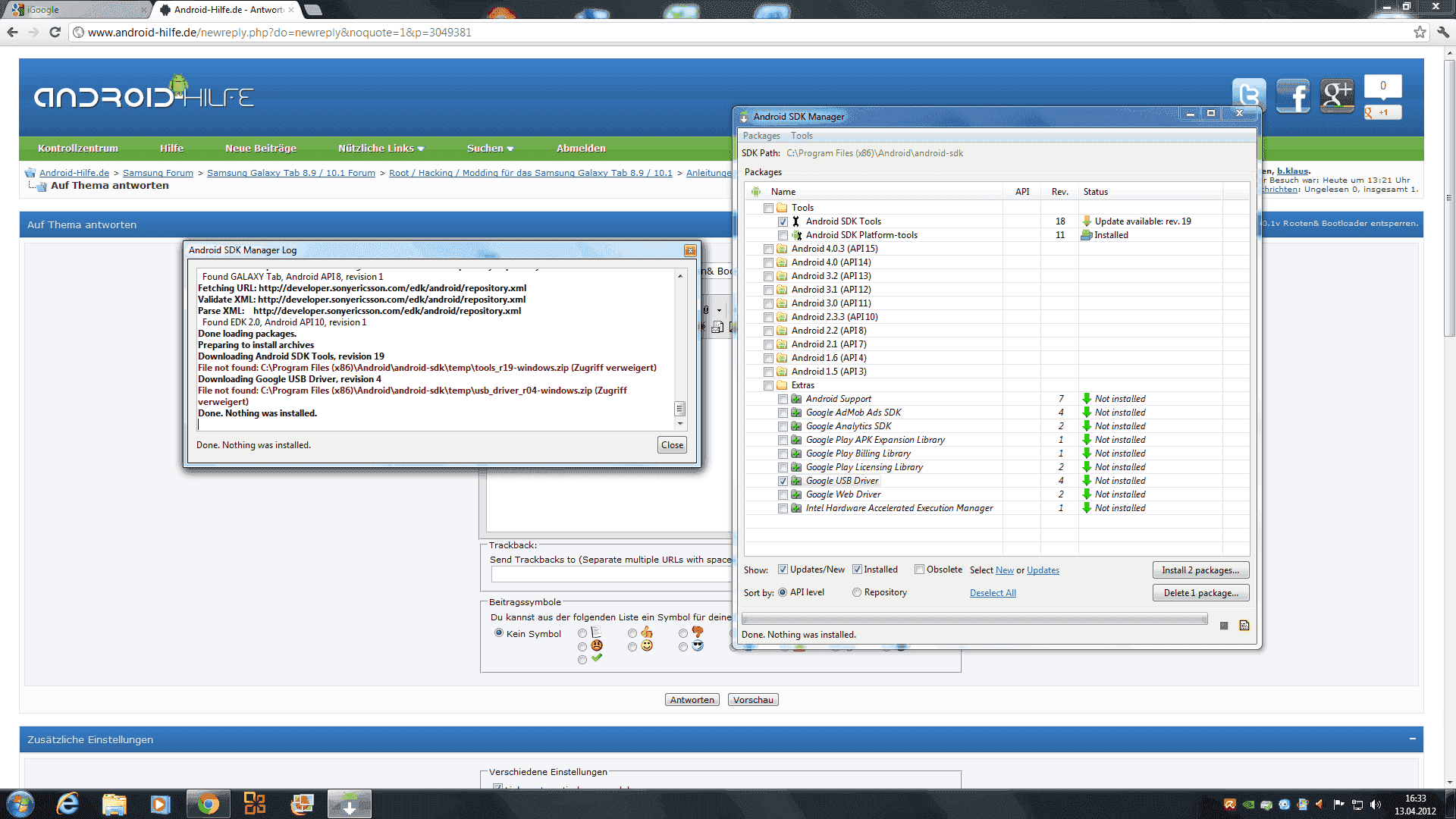Open Neue Beiträge nav item

coord(261,148)
